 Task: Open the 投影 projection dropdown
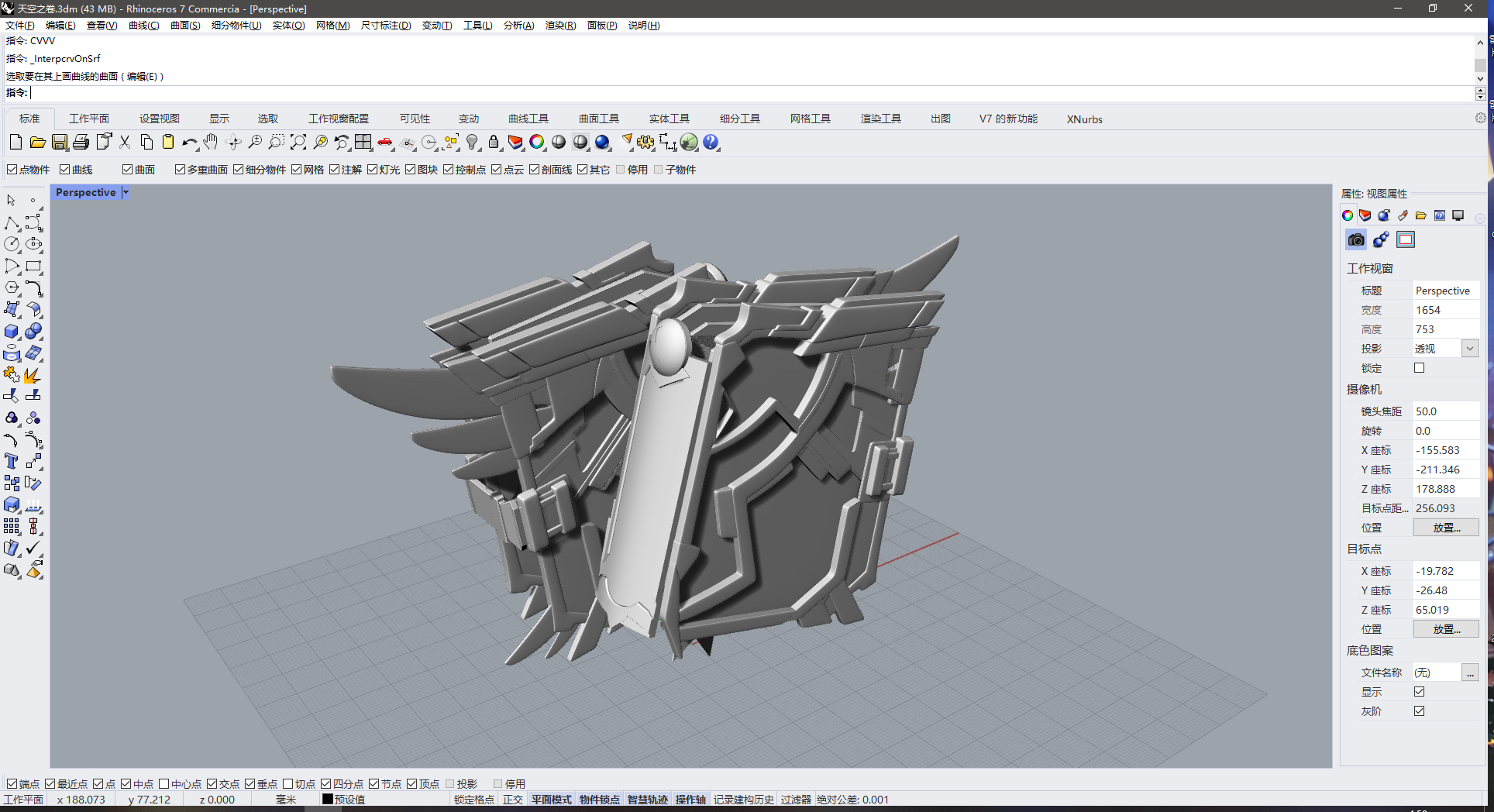pyautogui.click(x=1470, y=348)
